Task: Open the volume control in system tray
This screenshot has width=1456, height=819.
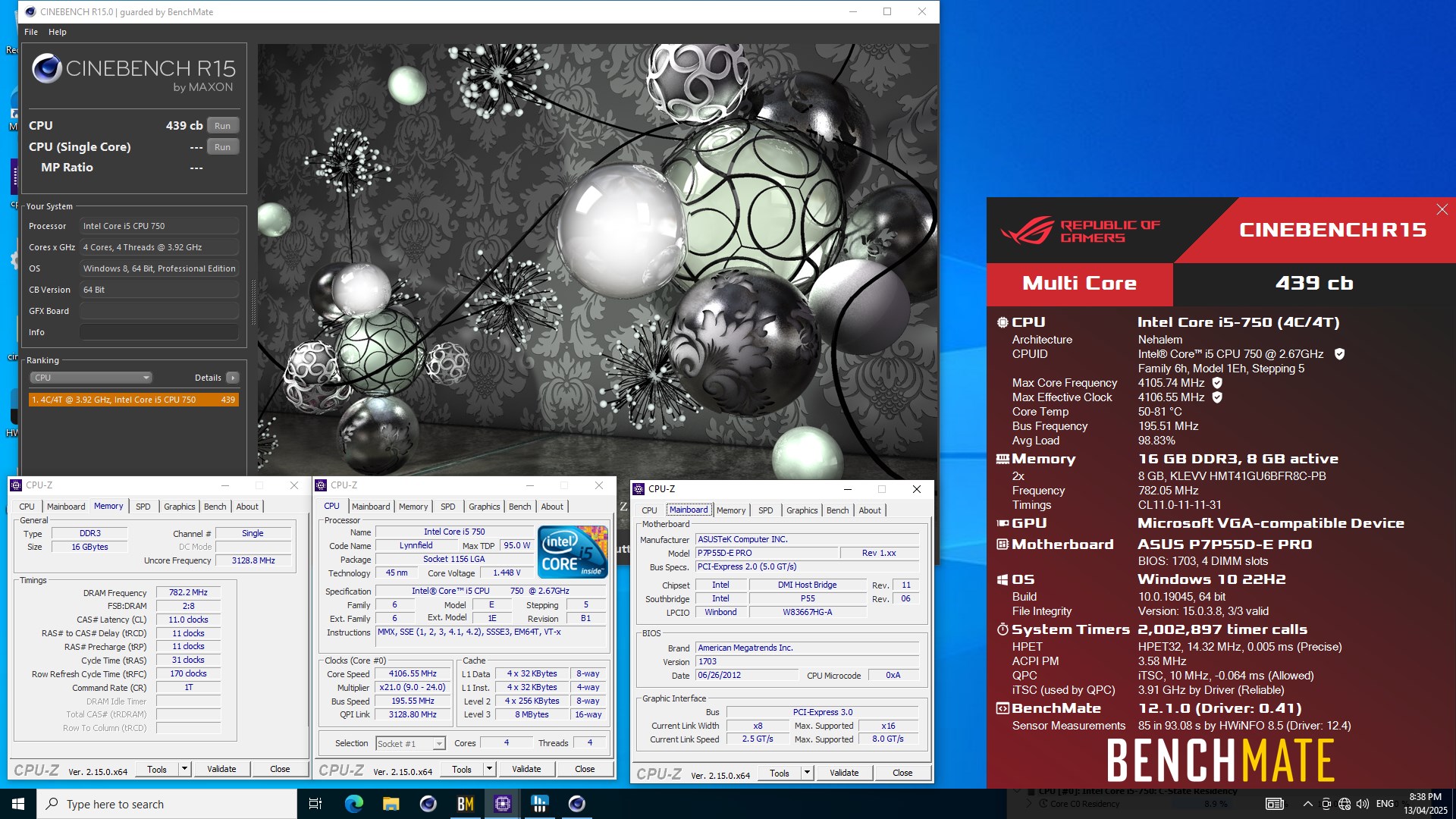Action: (1363, 804)
